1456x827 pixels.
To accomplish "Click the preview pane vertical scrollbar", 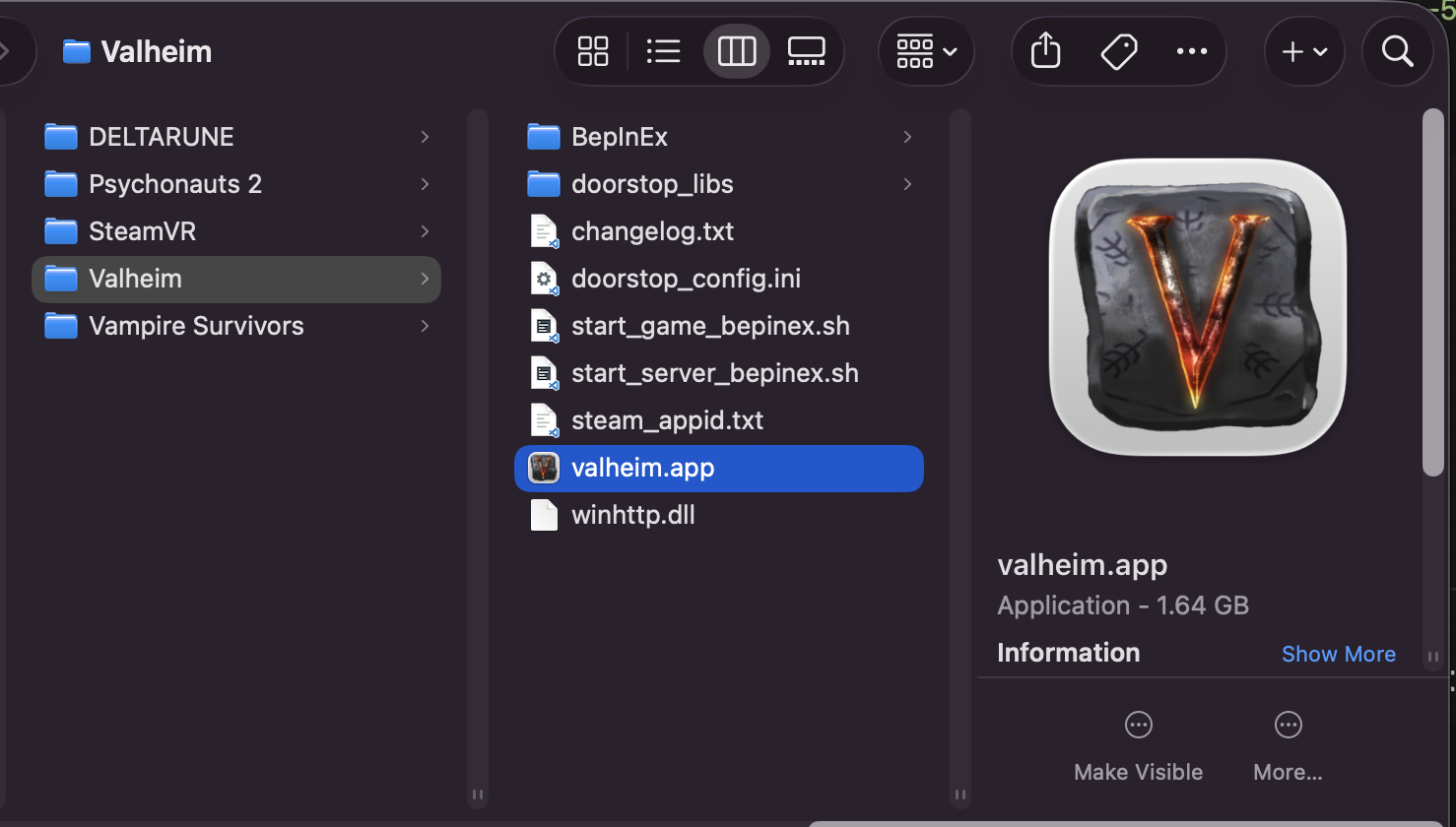I will [1433, 293].
